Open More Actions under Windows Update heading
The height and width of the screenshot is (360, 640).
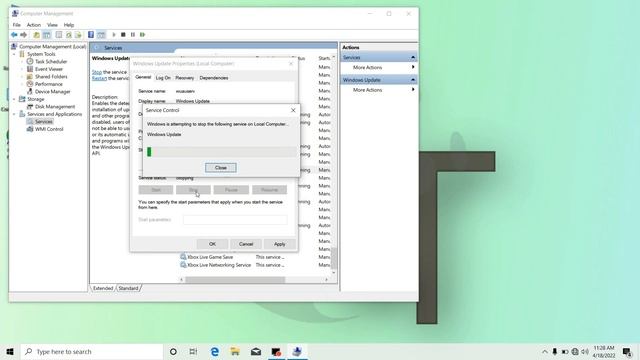point(367,90)
